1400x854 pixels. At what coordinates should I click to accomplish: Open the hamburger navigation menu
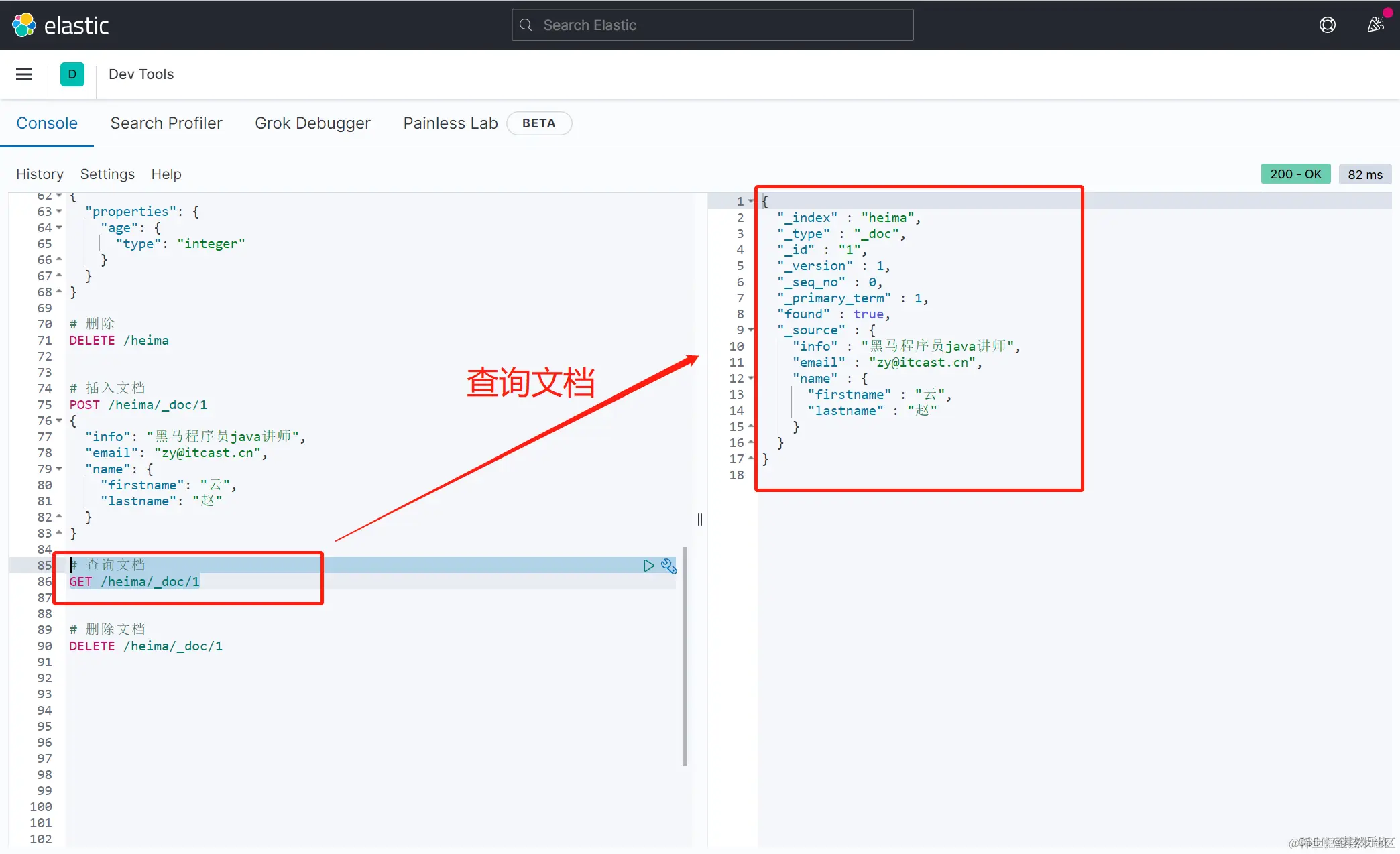click(24, 74)
